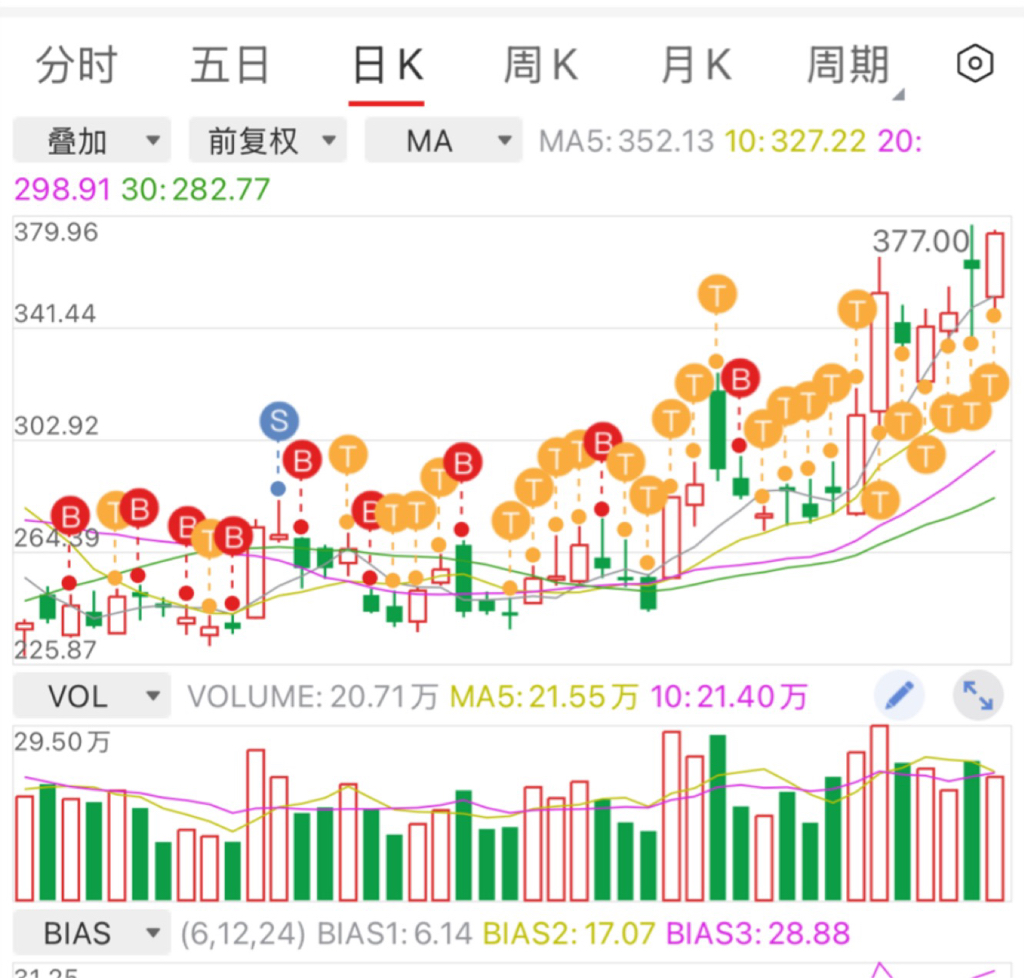Screen dimensions: 1024x978
Task: Tap the T marker at the chart's highest point
Action: (717, 294)
